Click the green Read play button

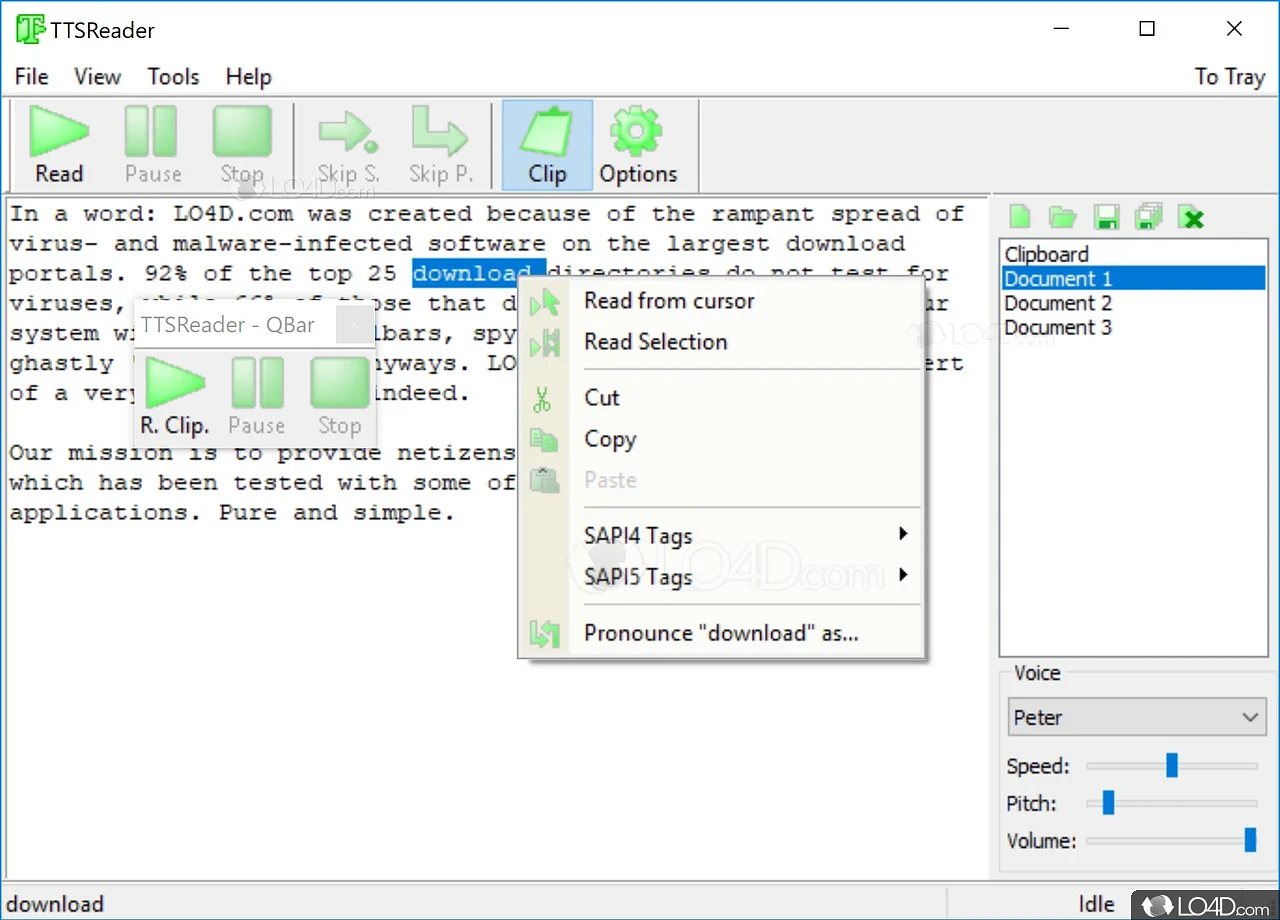coord(59,145)
